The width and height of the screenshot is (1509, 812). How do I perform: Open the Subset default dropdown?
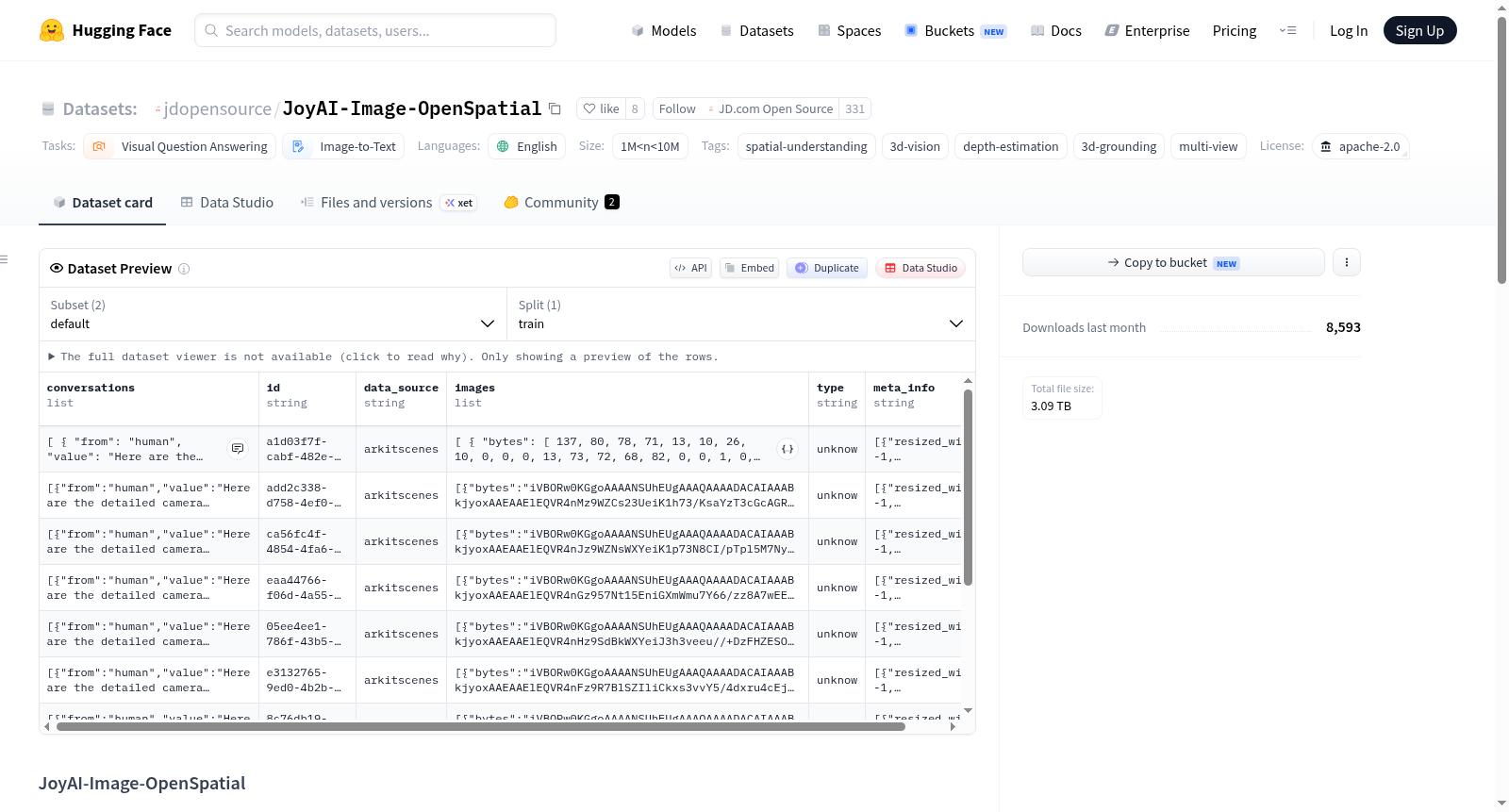[x=274, y=314]
